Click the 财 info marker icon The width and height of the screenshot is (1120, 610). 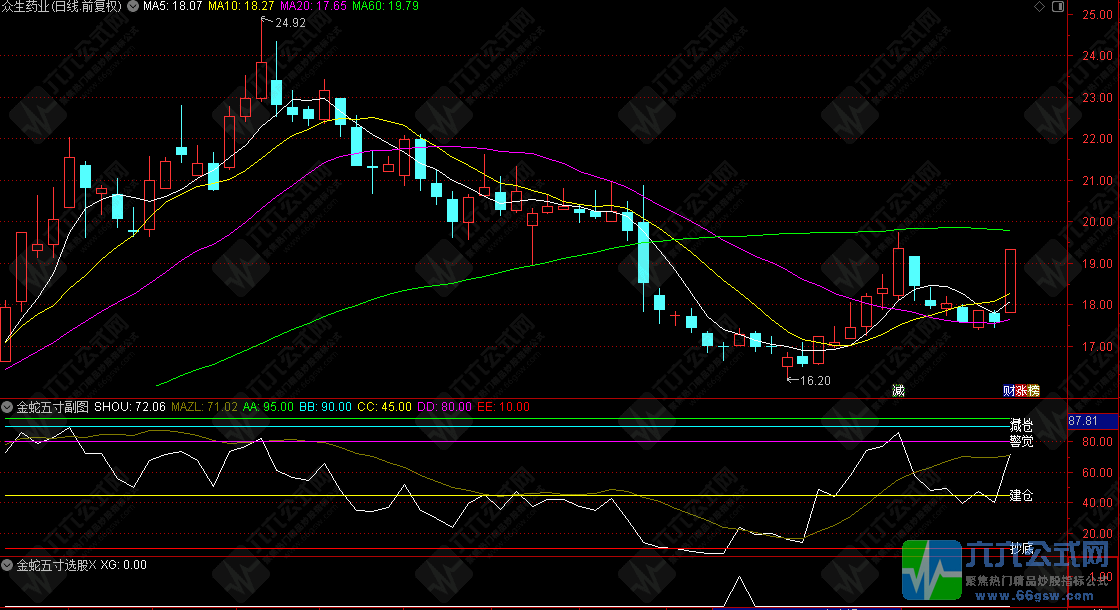click(1009, 391)
